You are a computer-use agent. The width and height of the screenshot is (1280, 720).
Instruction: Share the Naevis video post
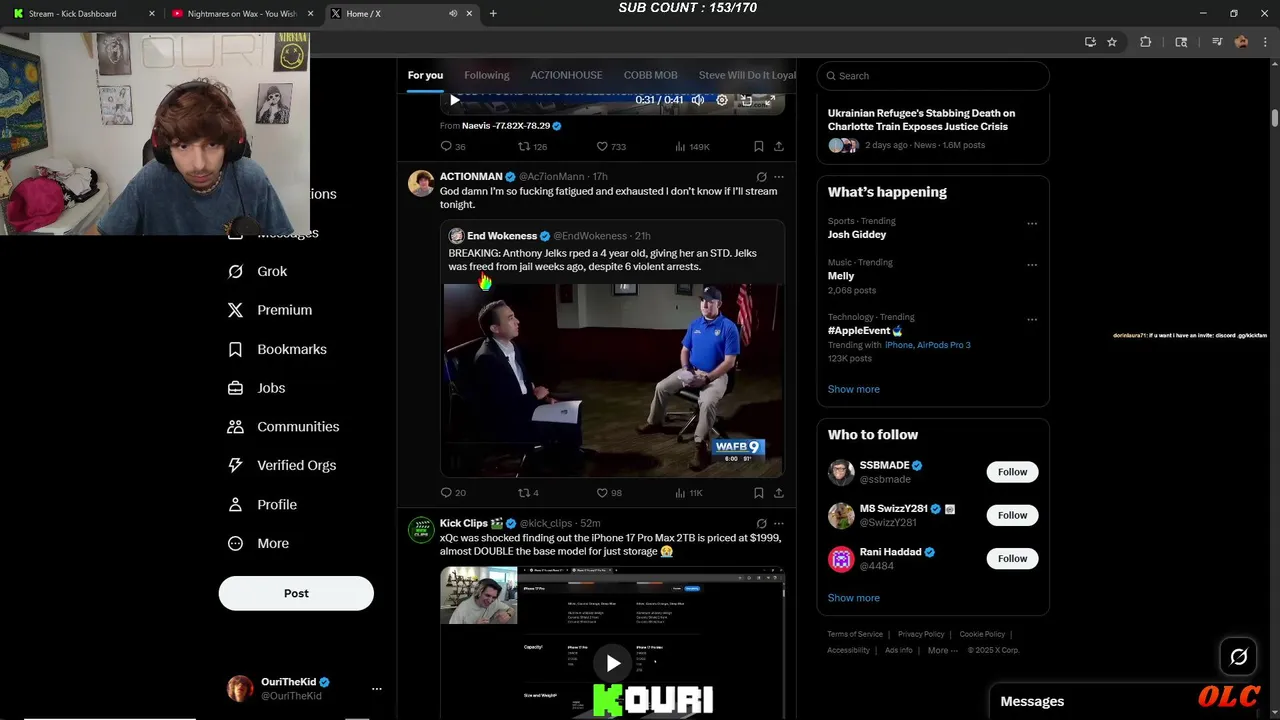[779, 146]
